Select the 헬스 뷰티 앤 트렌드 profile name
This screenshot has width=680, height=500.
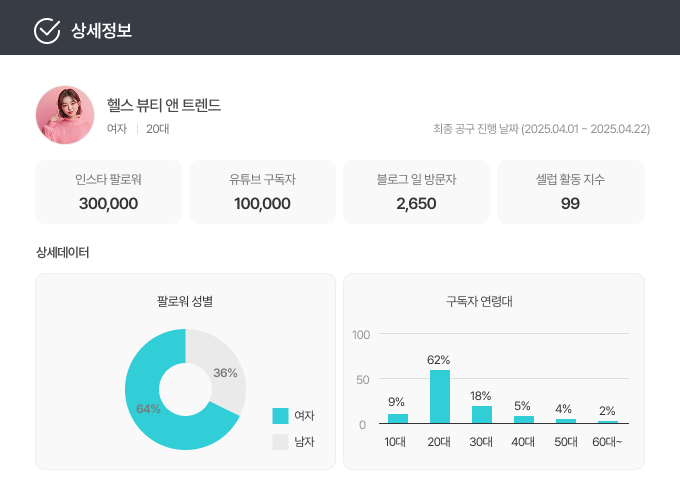click(163, 105)
